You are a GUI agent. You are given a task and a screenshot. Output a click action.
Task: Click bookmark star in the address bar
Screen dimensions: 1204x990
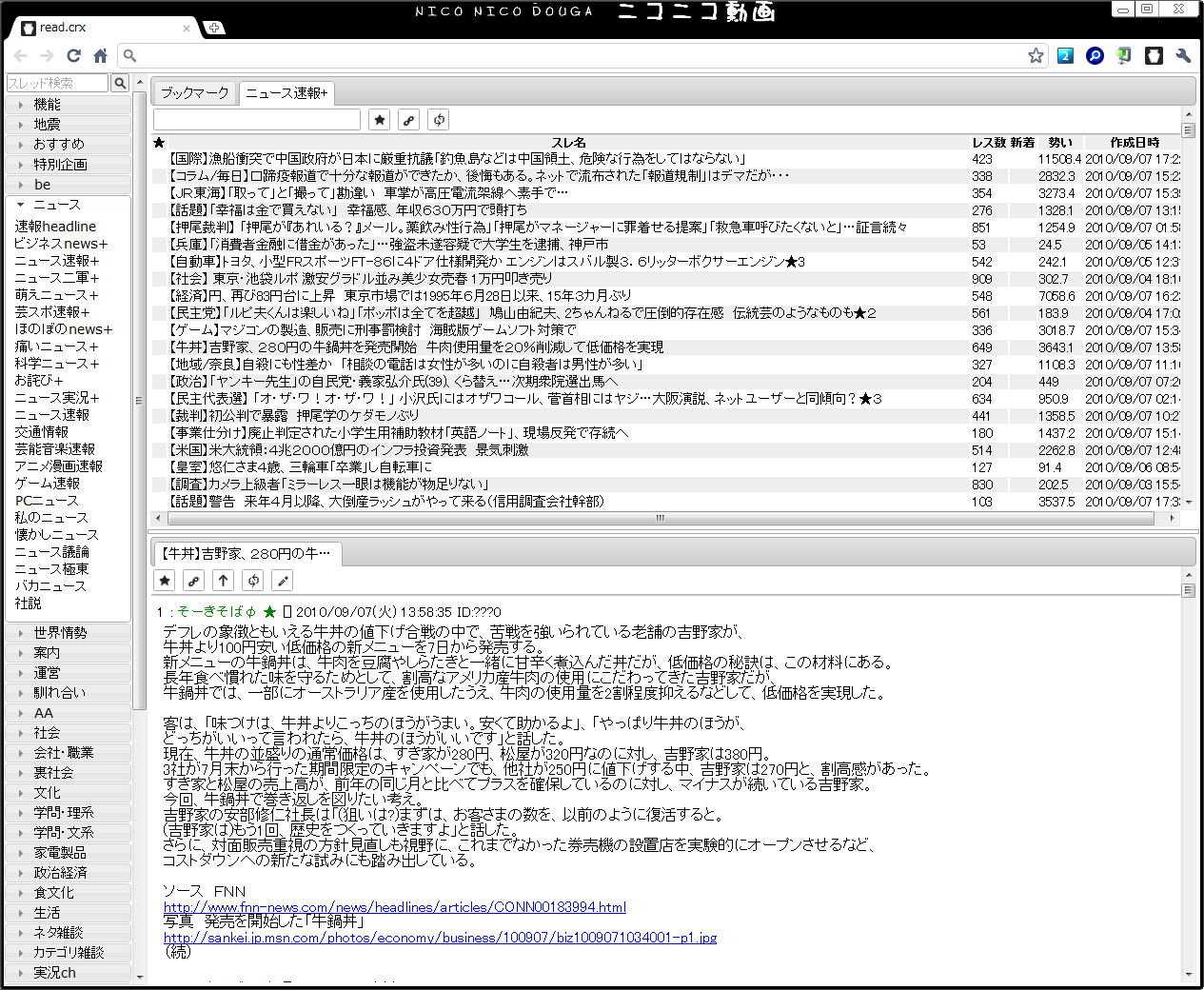(1036, 56)
